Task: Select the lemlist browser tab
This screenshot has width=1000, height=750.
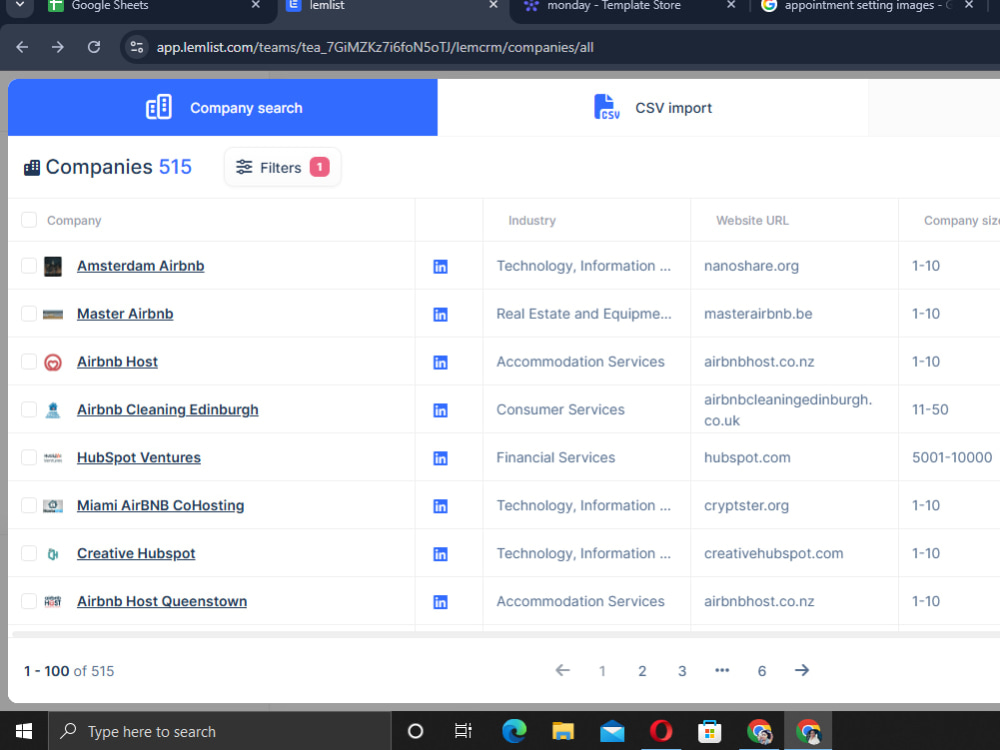Action: pos(392,8)
